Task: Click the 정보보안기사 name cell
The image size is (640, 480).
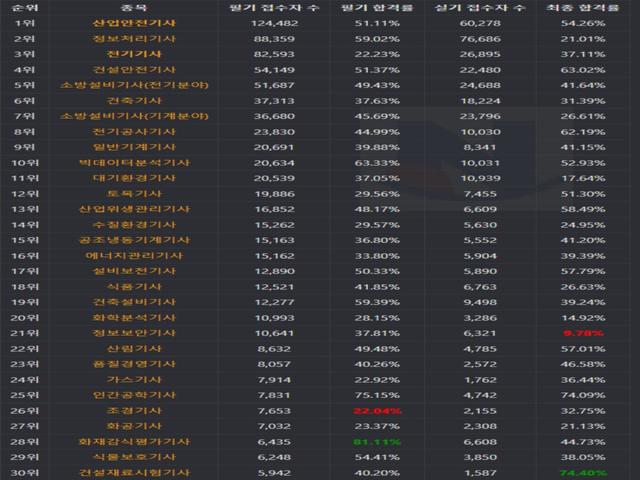Action: [134, 333]
